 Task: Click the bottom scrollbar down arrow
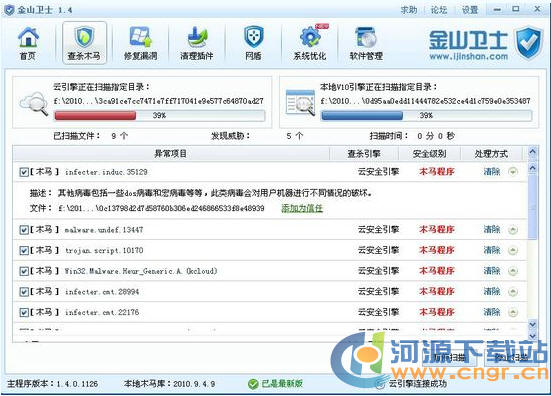click(x=532, y=336)
